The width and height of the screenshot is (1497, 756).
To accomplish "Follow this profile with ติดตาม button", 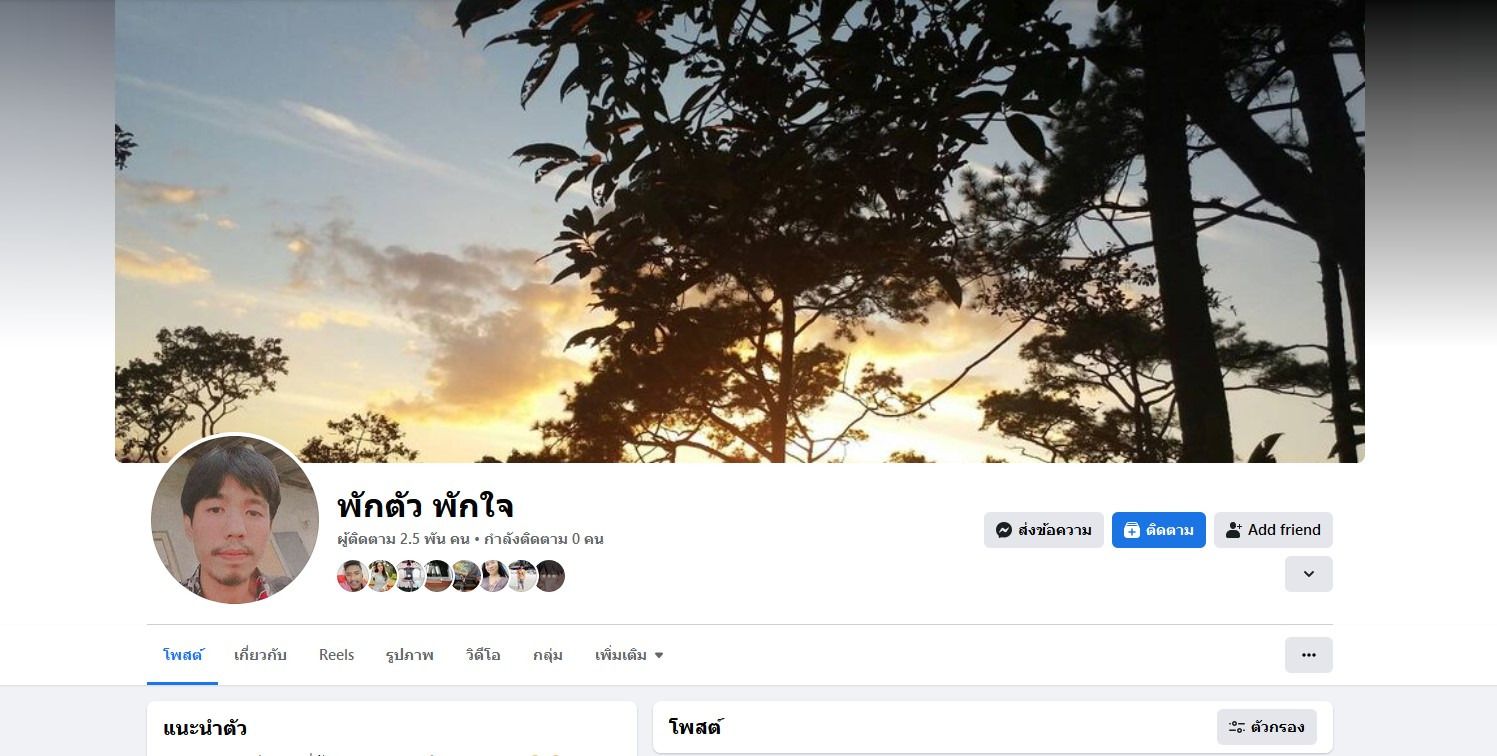I will tap(1159, 530).
